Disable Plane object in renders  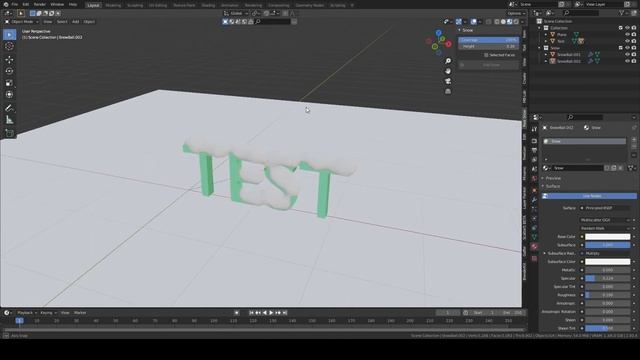(634, 35)
